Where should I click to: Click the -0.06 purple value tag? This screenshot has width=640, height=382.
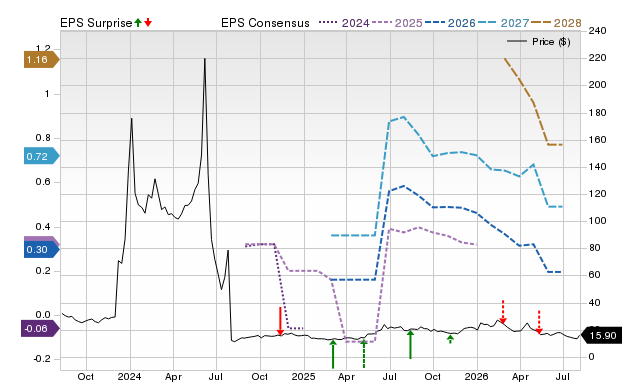point(40,329)
